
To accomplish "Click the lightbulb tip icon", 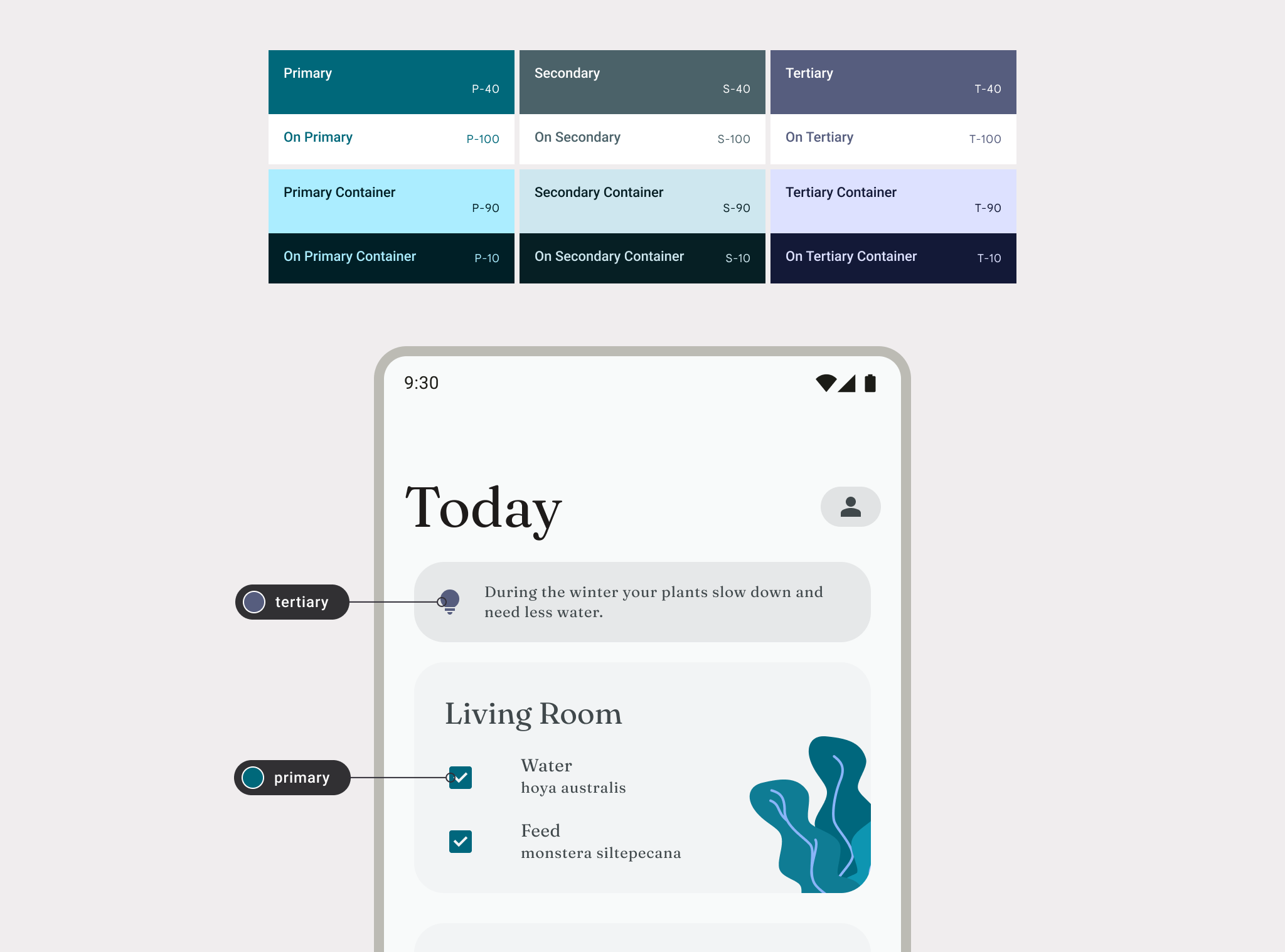I will (449, 602).
